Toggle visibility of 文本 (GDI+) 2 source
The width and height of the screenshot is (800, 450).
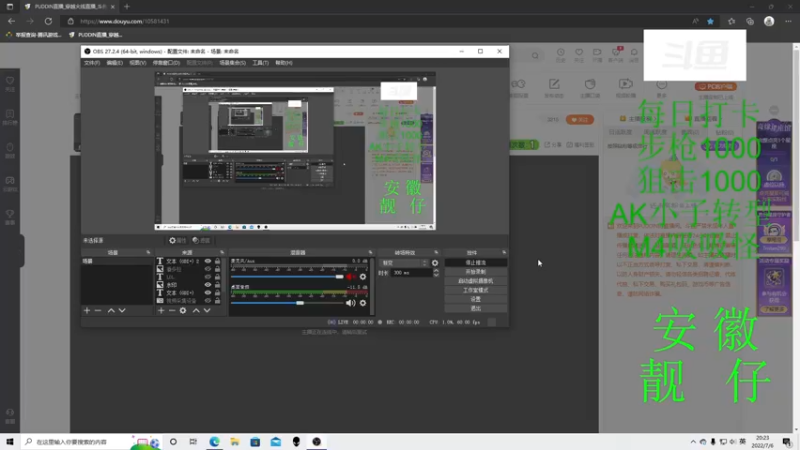[208, 261]
